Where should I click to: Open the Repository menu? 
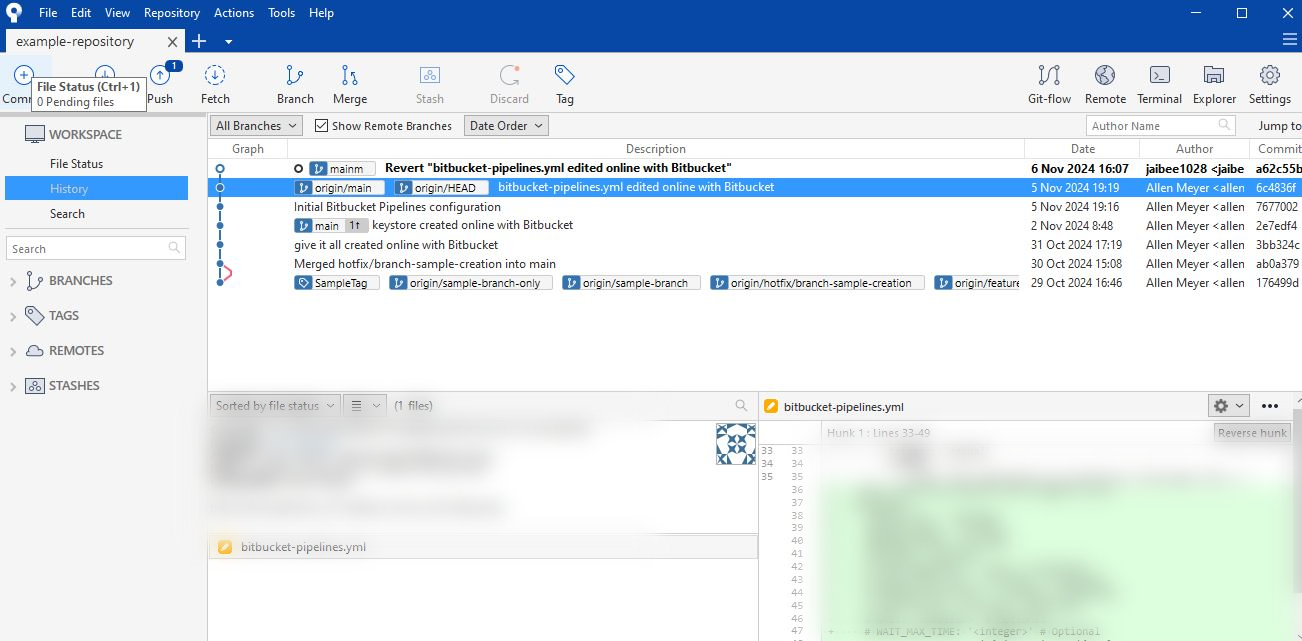pos(171,13)
